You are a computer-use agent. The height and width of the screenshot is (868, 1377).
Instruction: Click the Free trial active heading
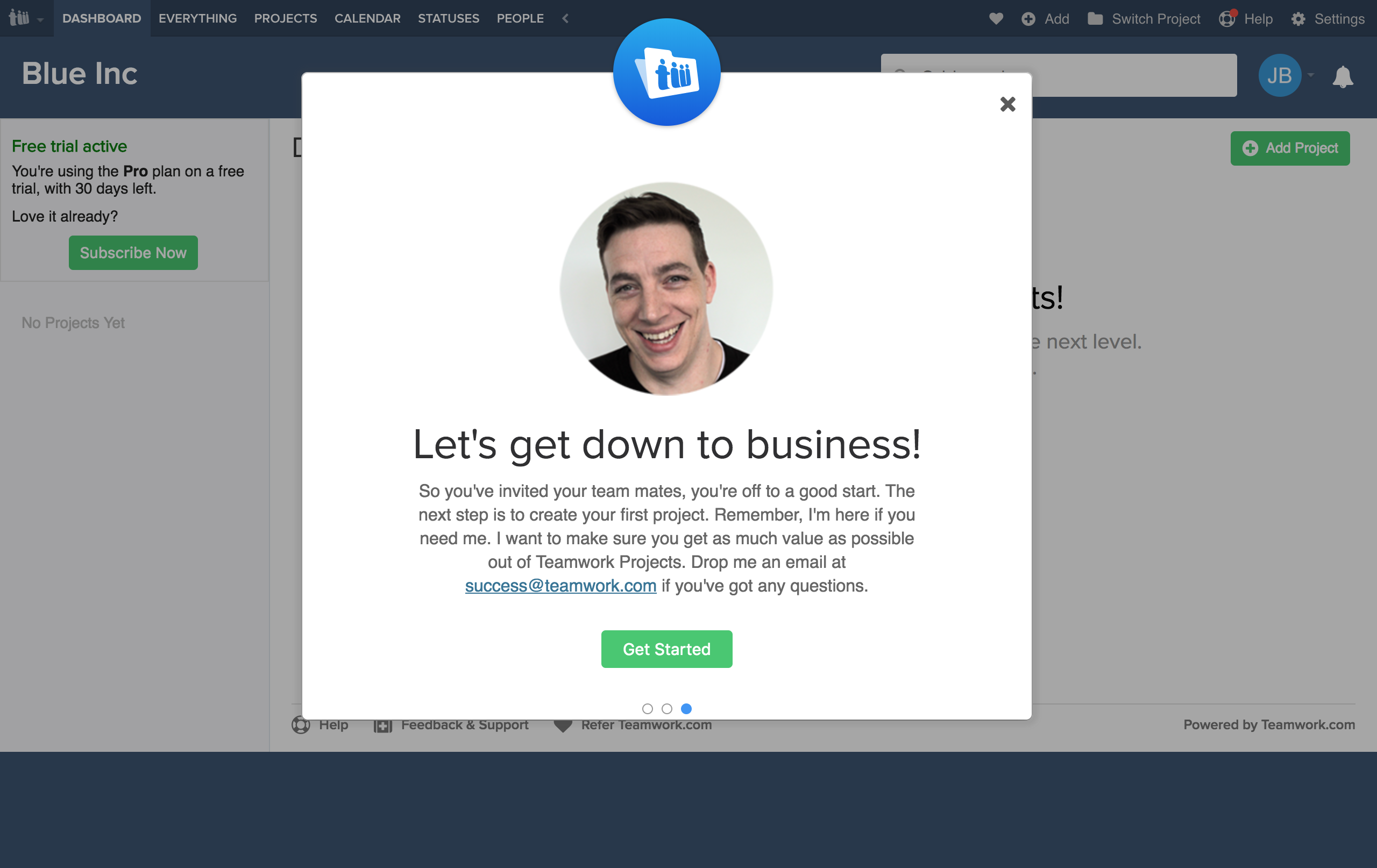(x=69, y=146)
